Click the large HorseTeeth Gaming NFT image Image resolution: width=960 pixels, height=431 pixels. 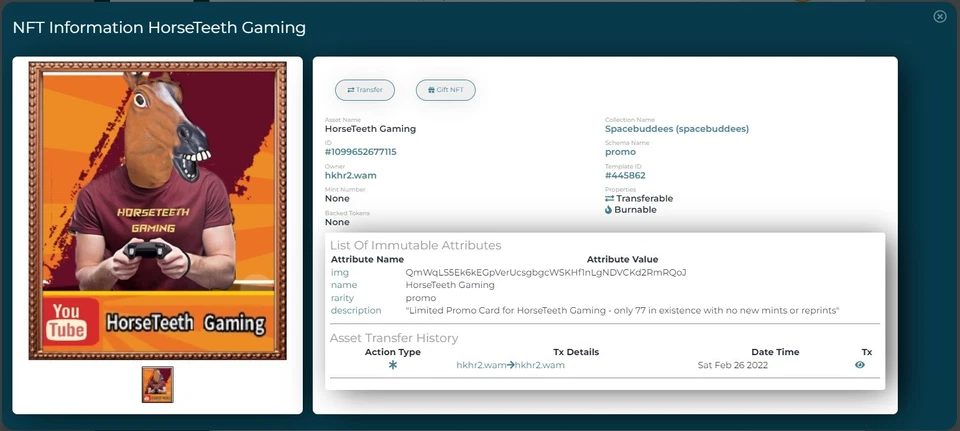tap(158, 210)
